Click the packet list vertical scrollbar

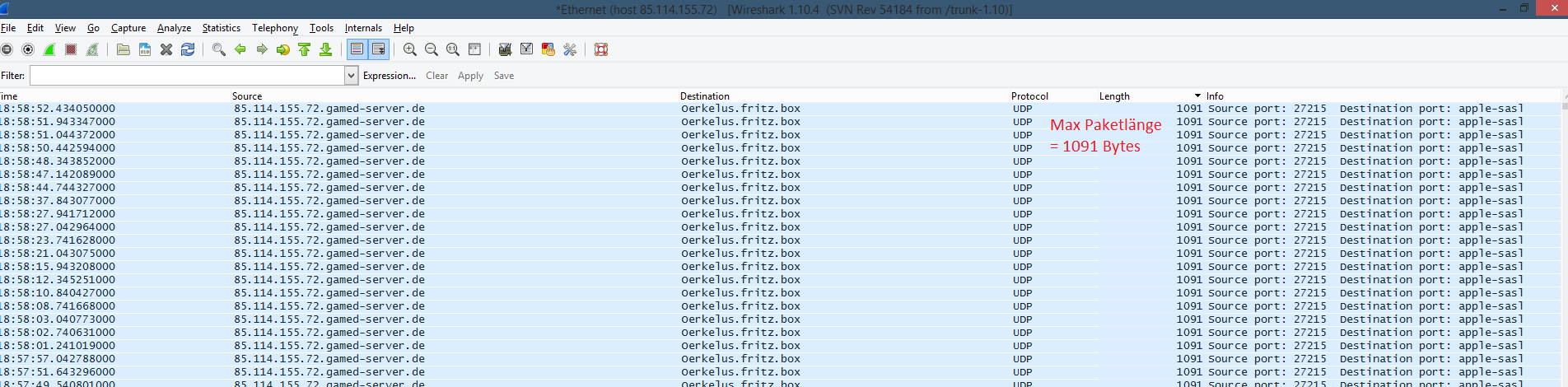[x=1564, y=239]
